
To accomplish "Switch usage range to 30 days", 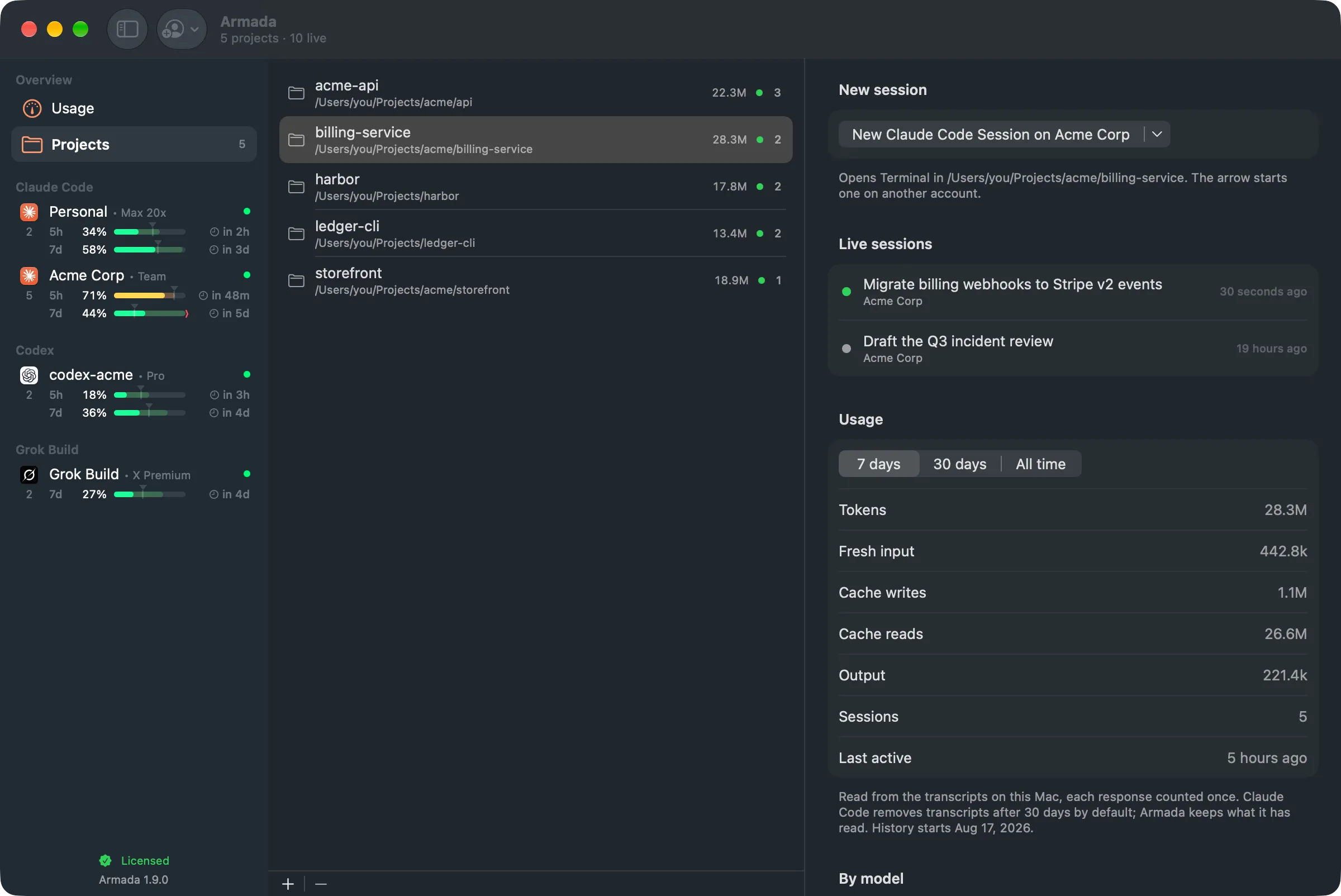I will tap(960, 464).
